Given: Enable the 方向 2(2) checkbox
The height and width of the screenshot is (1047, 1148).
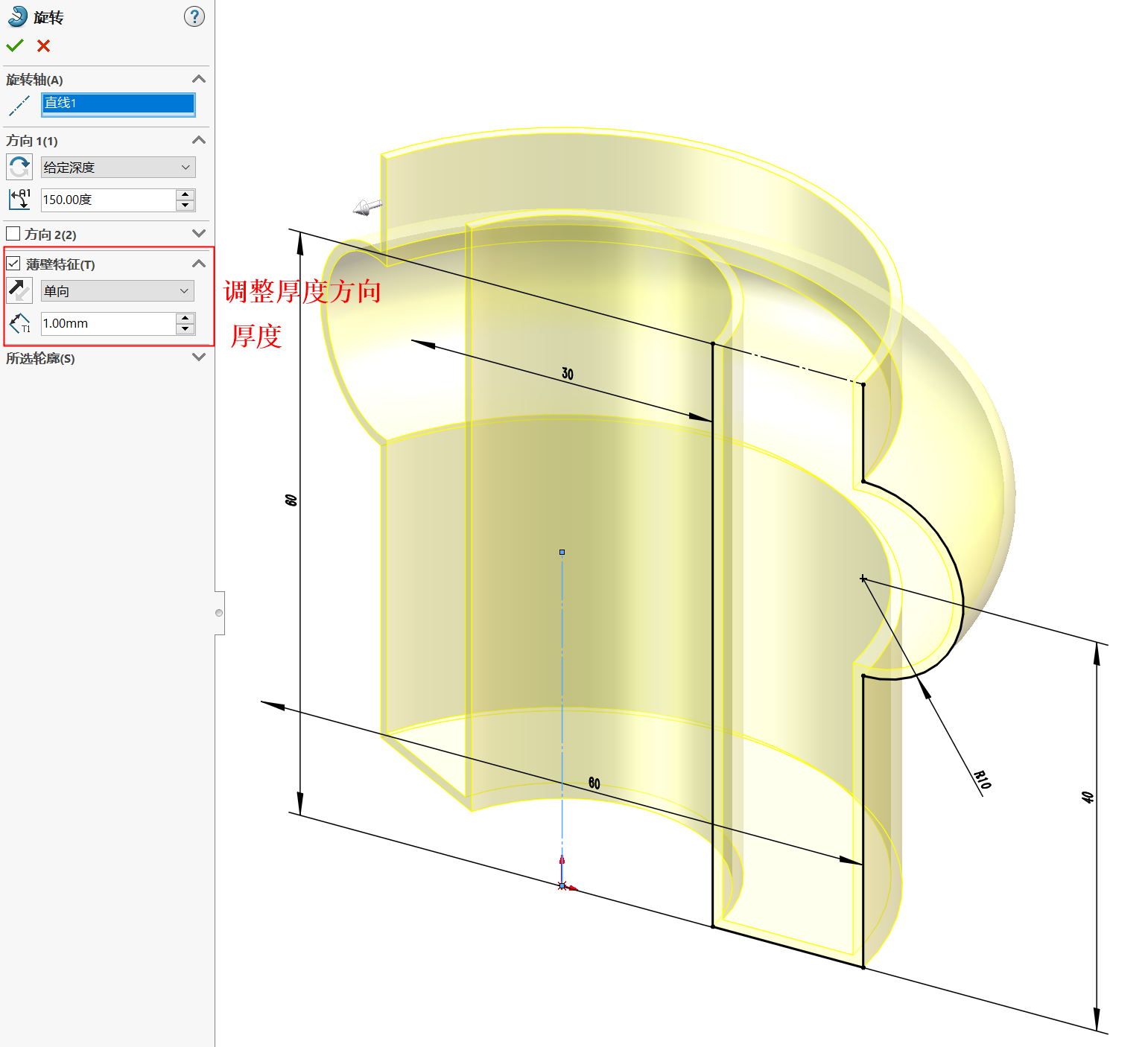Looking at the screenshot, I should pos(12,233).
